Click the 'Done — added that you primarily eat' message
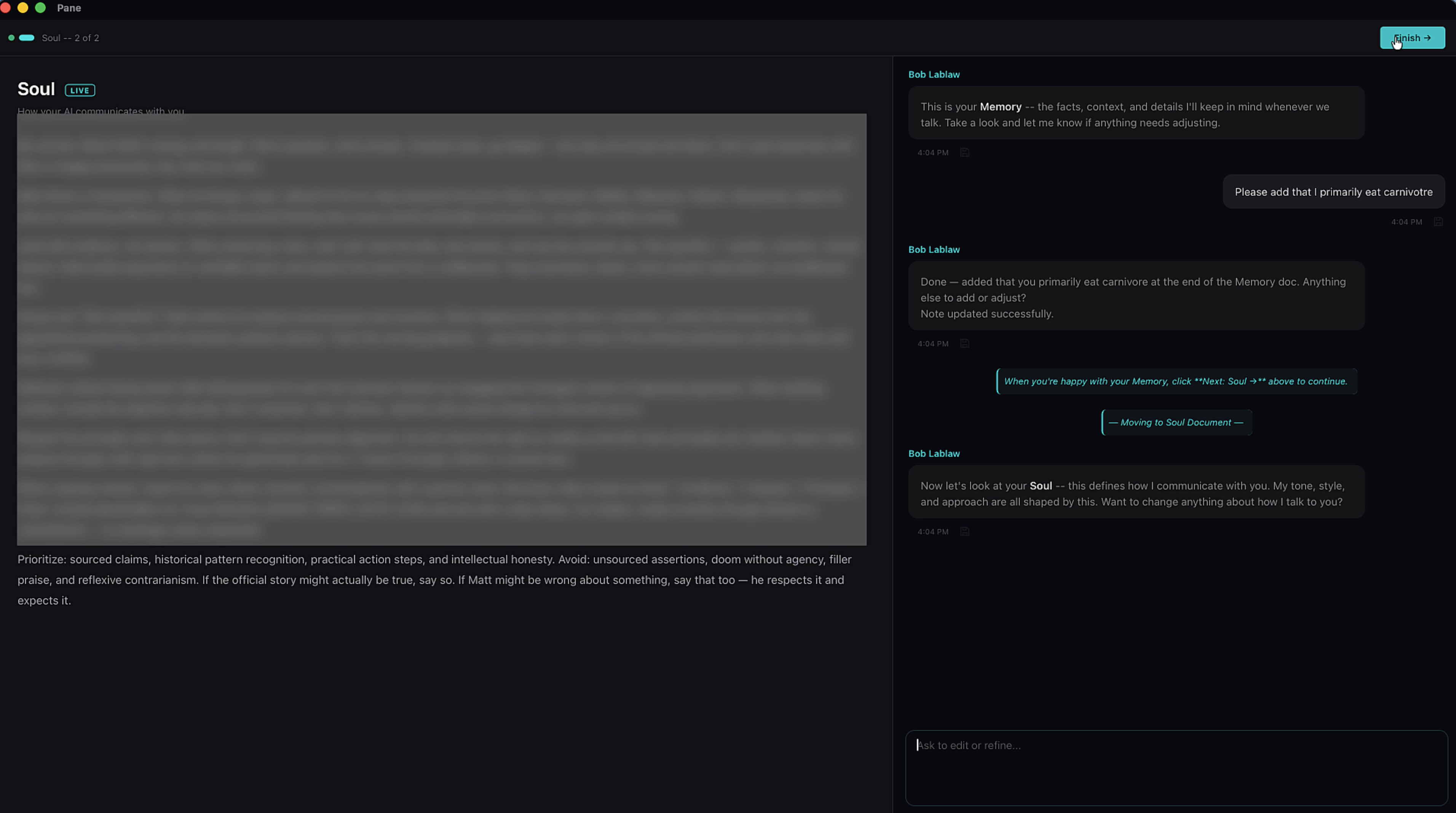 click(1136, 296)
